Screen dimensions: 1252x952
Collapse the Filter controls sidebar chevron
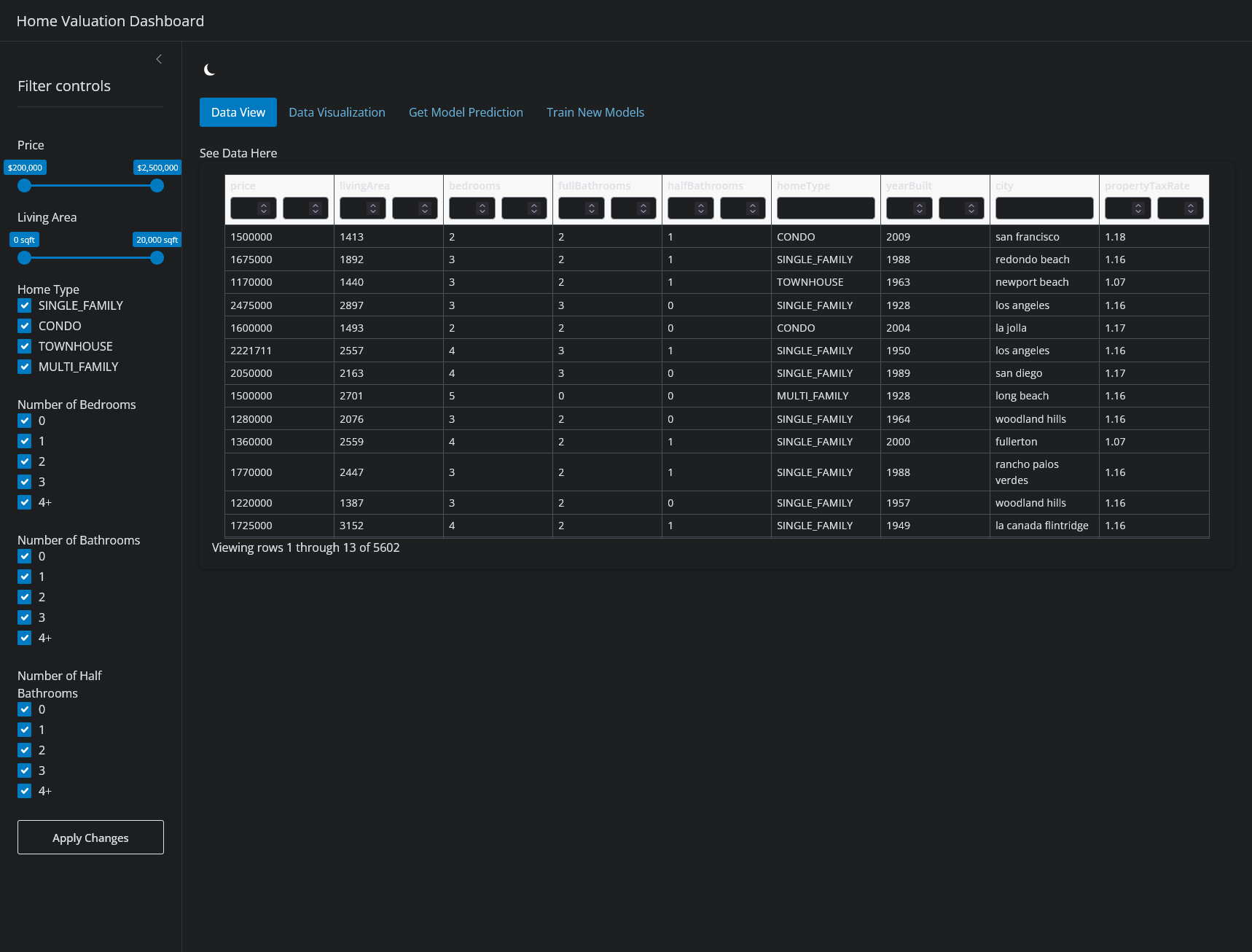coord(159,58)
